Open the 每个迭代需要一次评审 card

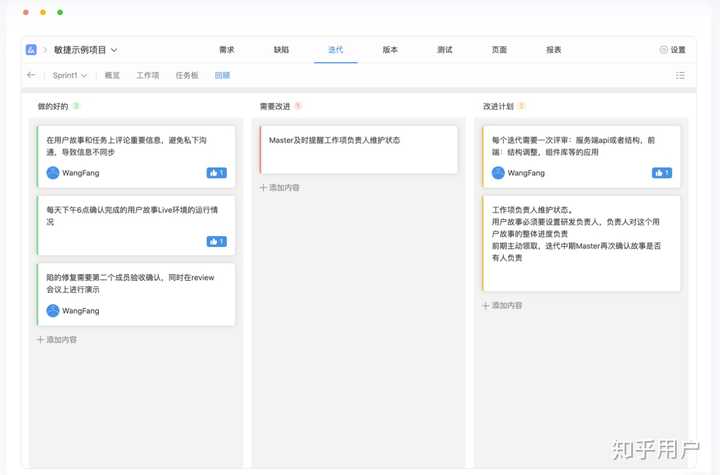[581, 156]
